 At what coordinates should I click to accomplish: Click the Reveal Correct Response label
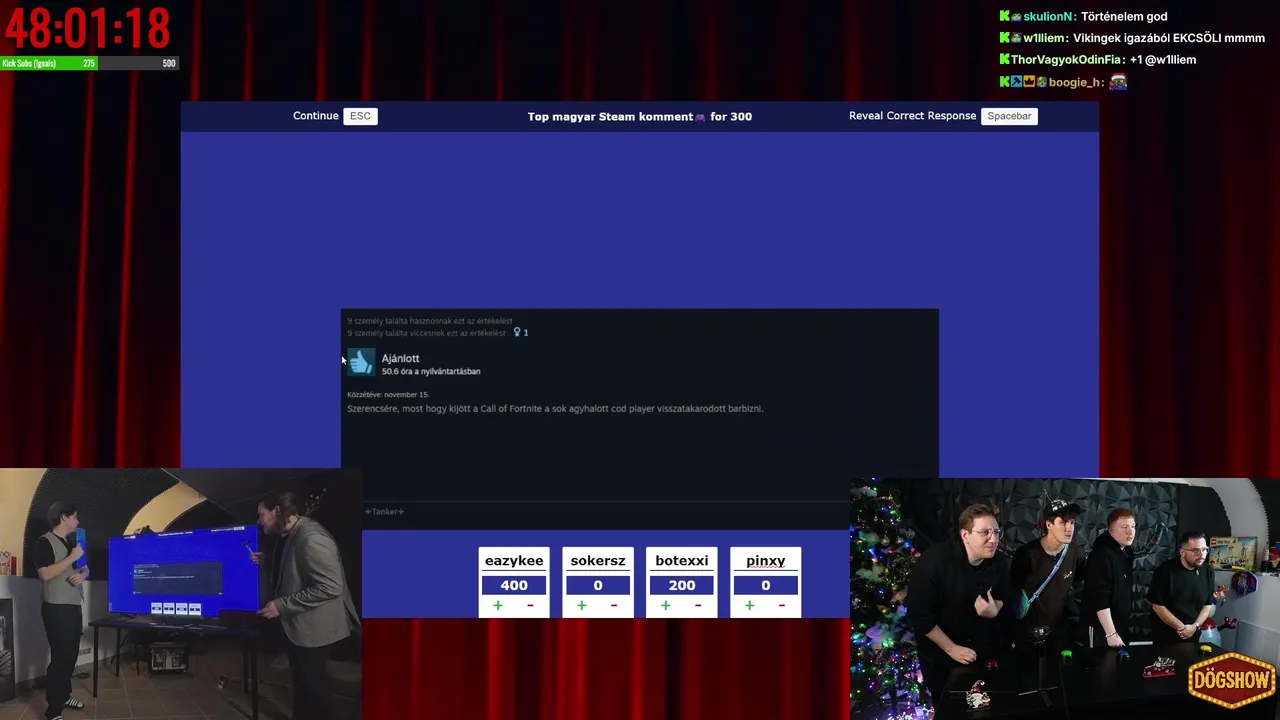912,116
